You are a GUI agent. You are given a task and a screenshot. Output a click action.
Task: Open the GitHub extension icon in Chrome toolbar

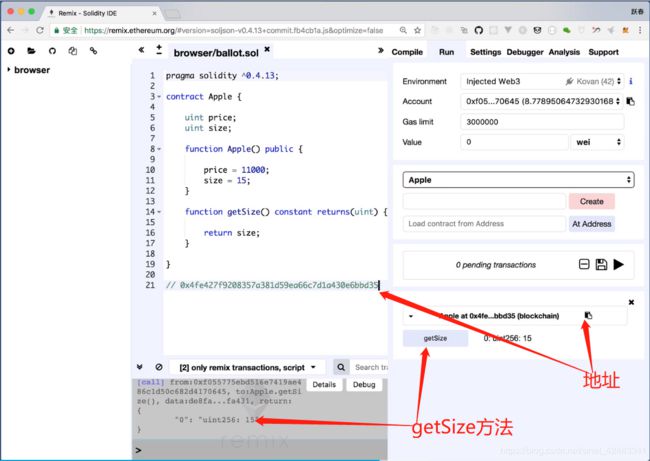[x=478, y=30]
